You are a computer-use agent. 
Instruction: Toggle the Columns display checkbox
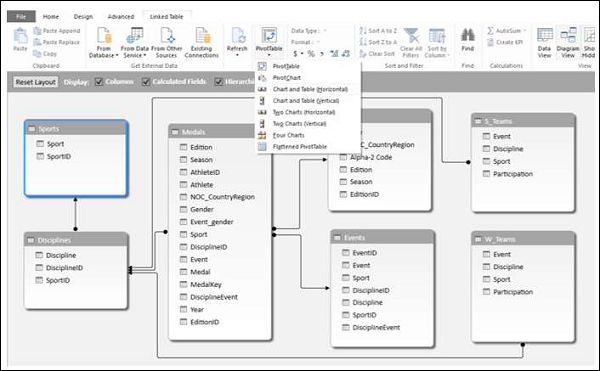(99, 81)
